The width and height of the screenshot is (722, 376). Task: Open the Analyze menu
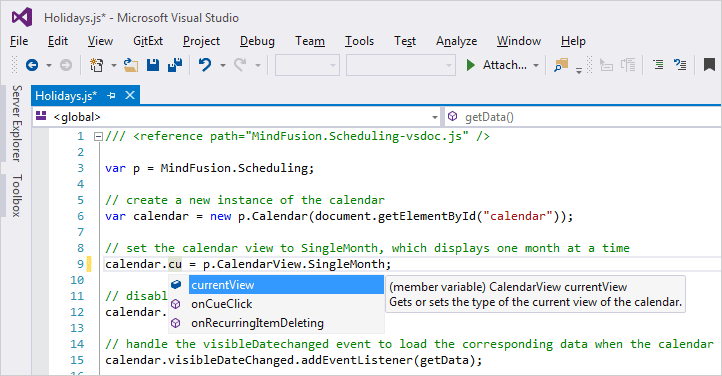(x=456, y=41)
